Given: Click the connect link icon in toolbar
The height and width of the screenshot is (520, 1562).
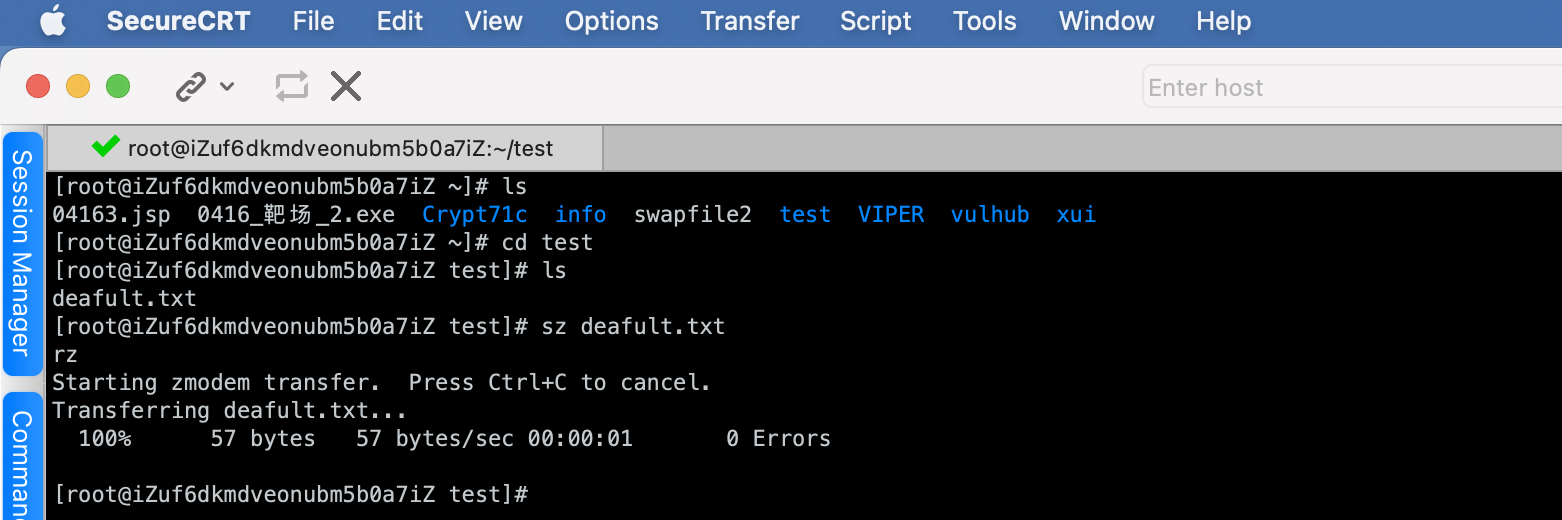Looking at the screenshot, I should (x=190, y=87).
